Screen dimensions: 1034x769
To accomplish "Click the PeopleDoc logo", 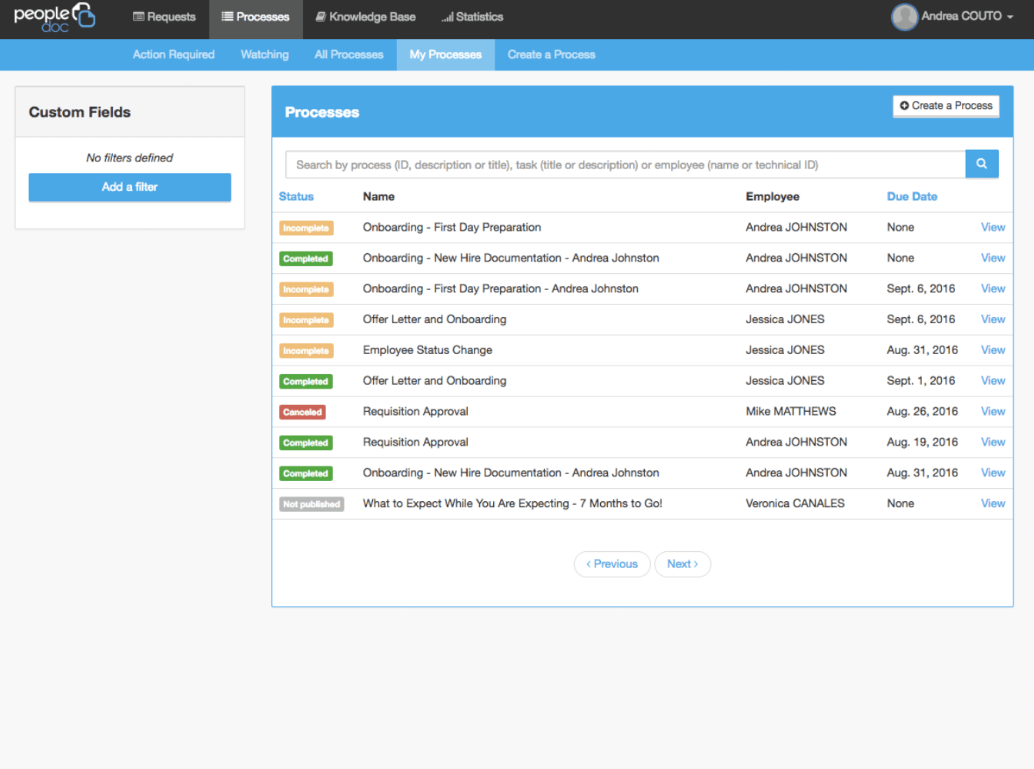I will point(54,17).
